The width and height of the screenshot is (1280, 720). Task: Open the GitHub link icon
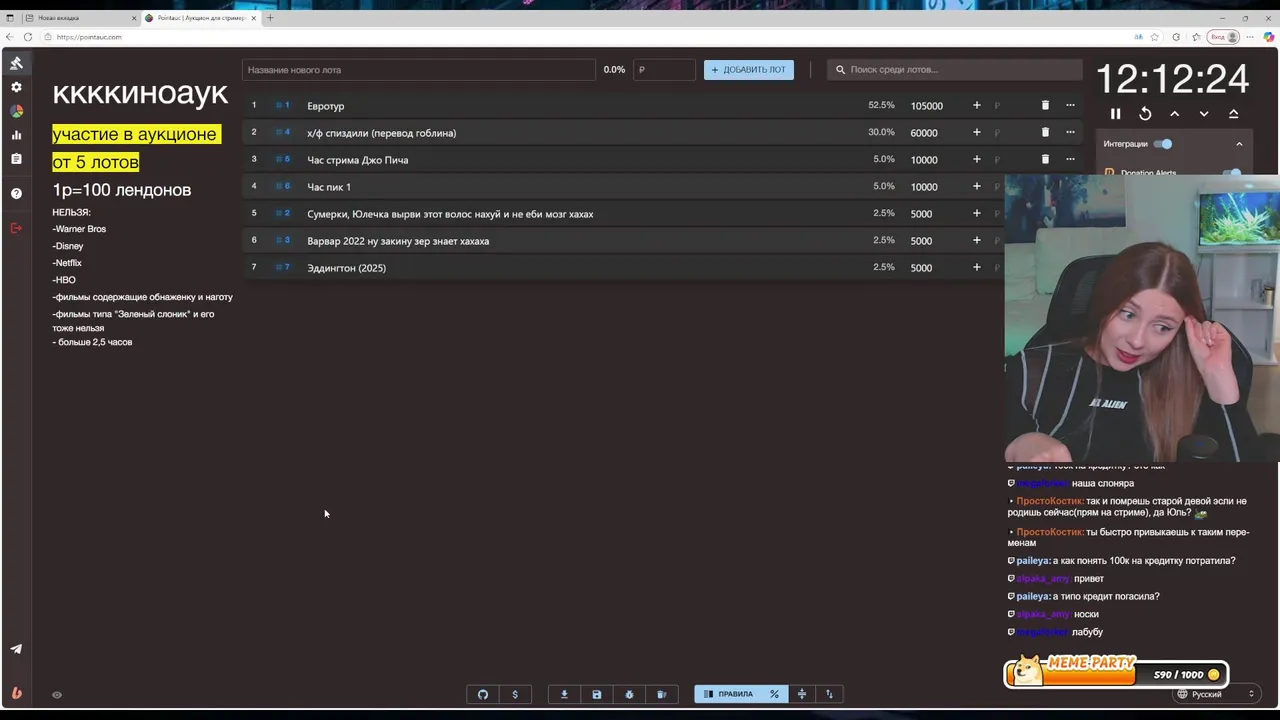coord(483,694)
